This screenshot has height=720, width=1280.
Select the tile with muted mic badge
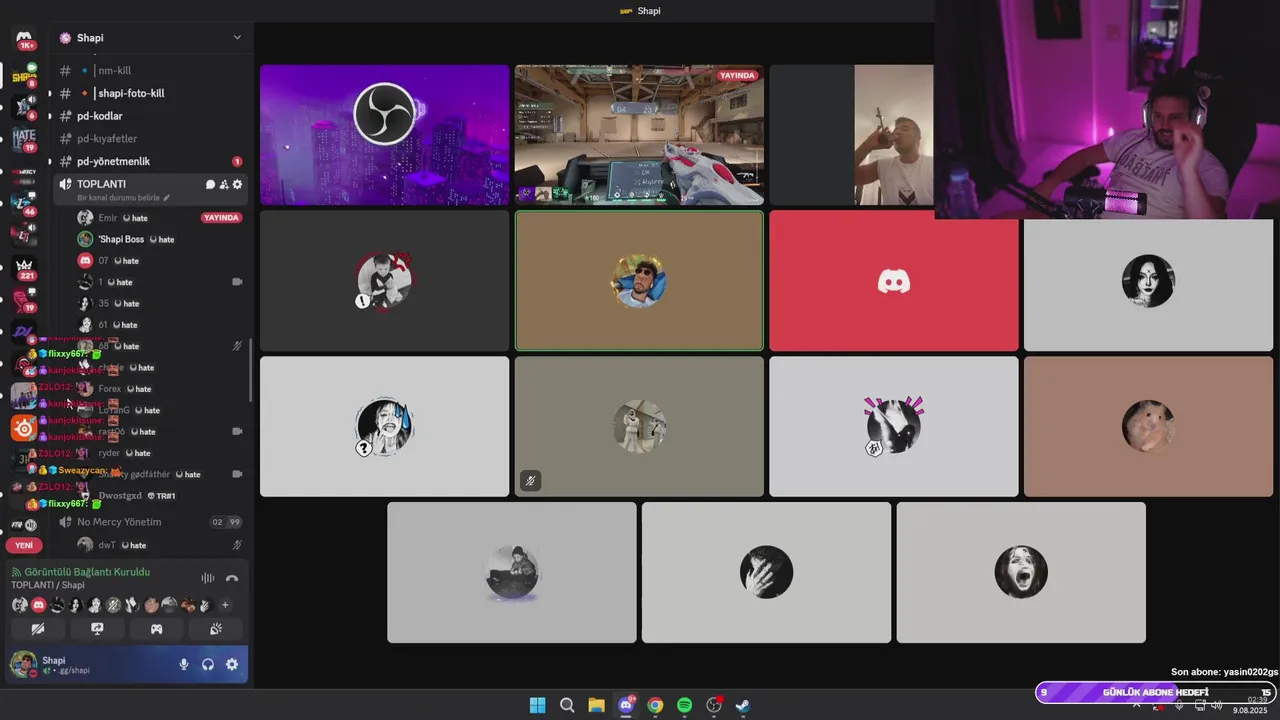click(639, 427)
